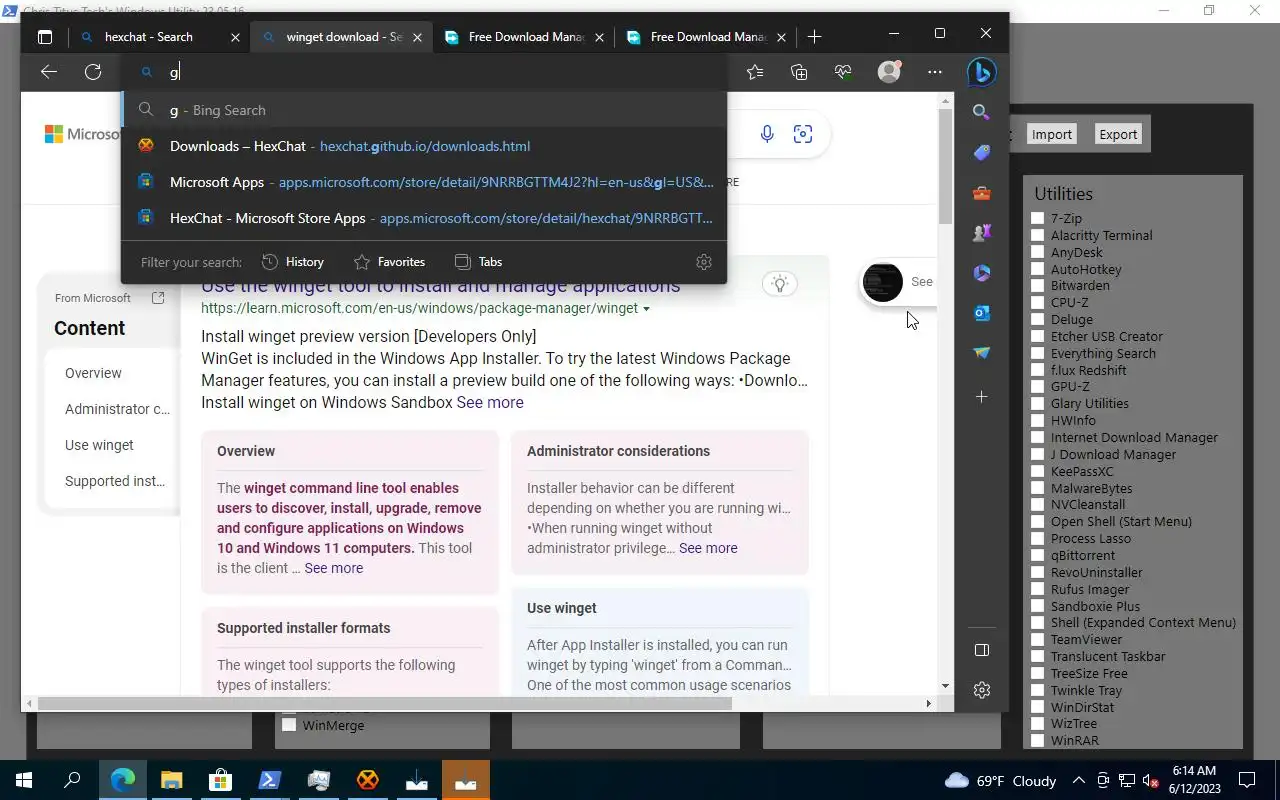The height and width of the screenshot is (800, 1280).
Task: Jump to Overview in Content list
Action: [93, 373]
